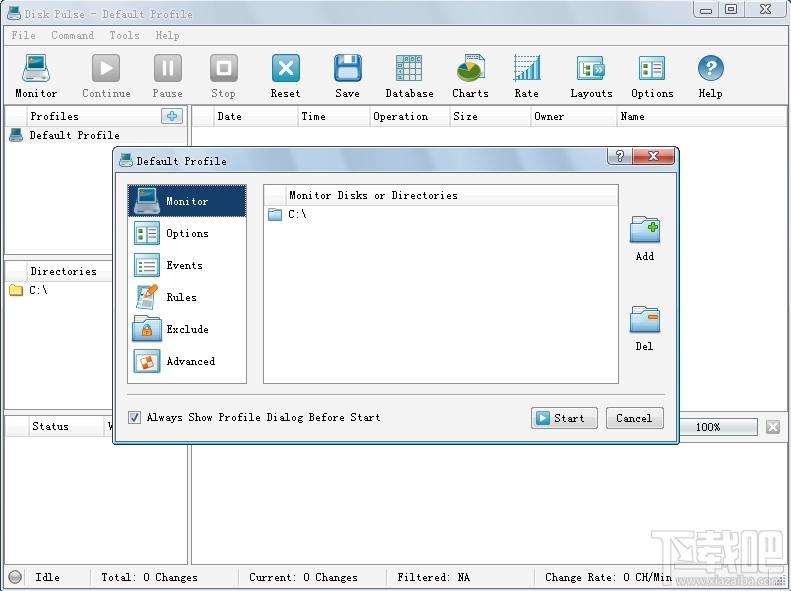
Task: Click the Start button in the dialog
Action: [x=564, y=418]
